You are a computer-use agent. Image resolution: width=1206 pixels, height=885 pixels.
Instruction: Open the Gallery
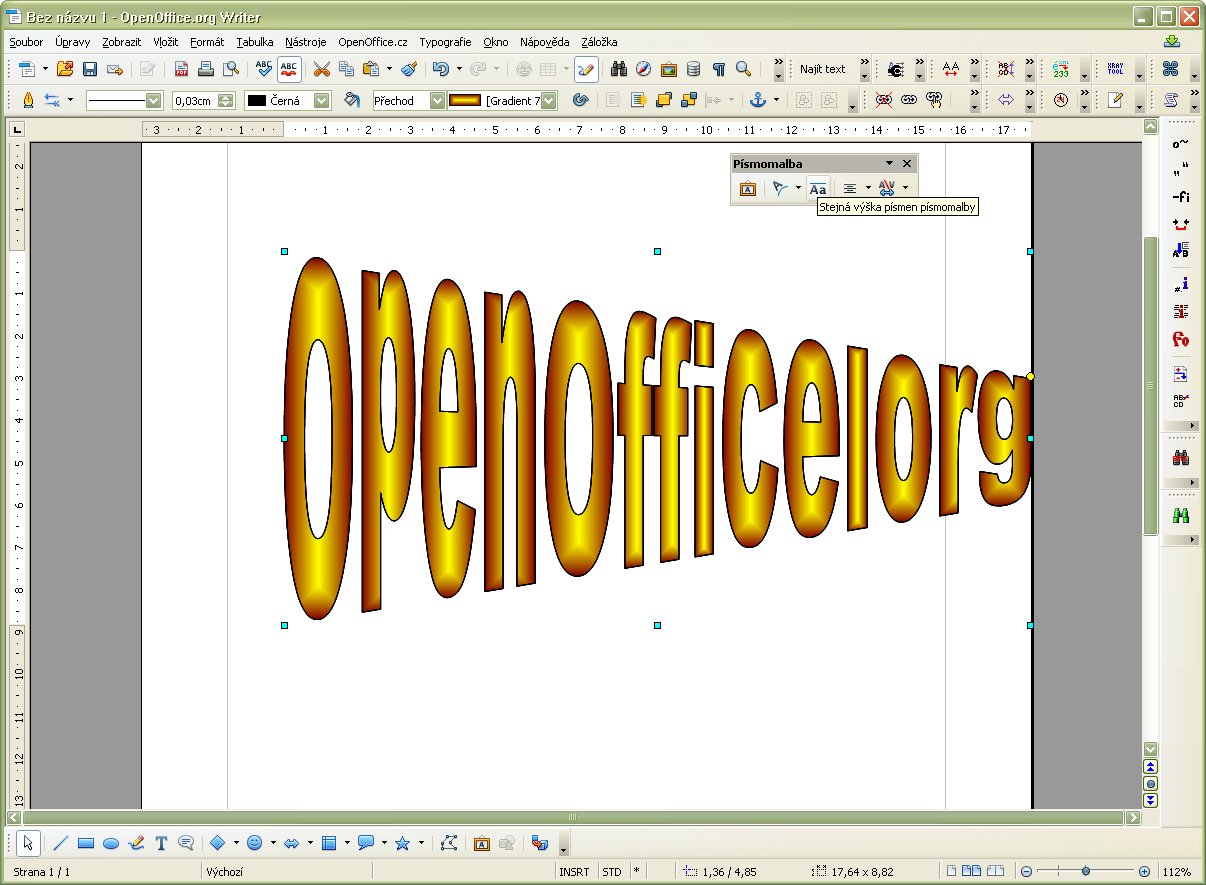(669, 69)
